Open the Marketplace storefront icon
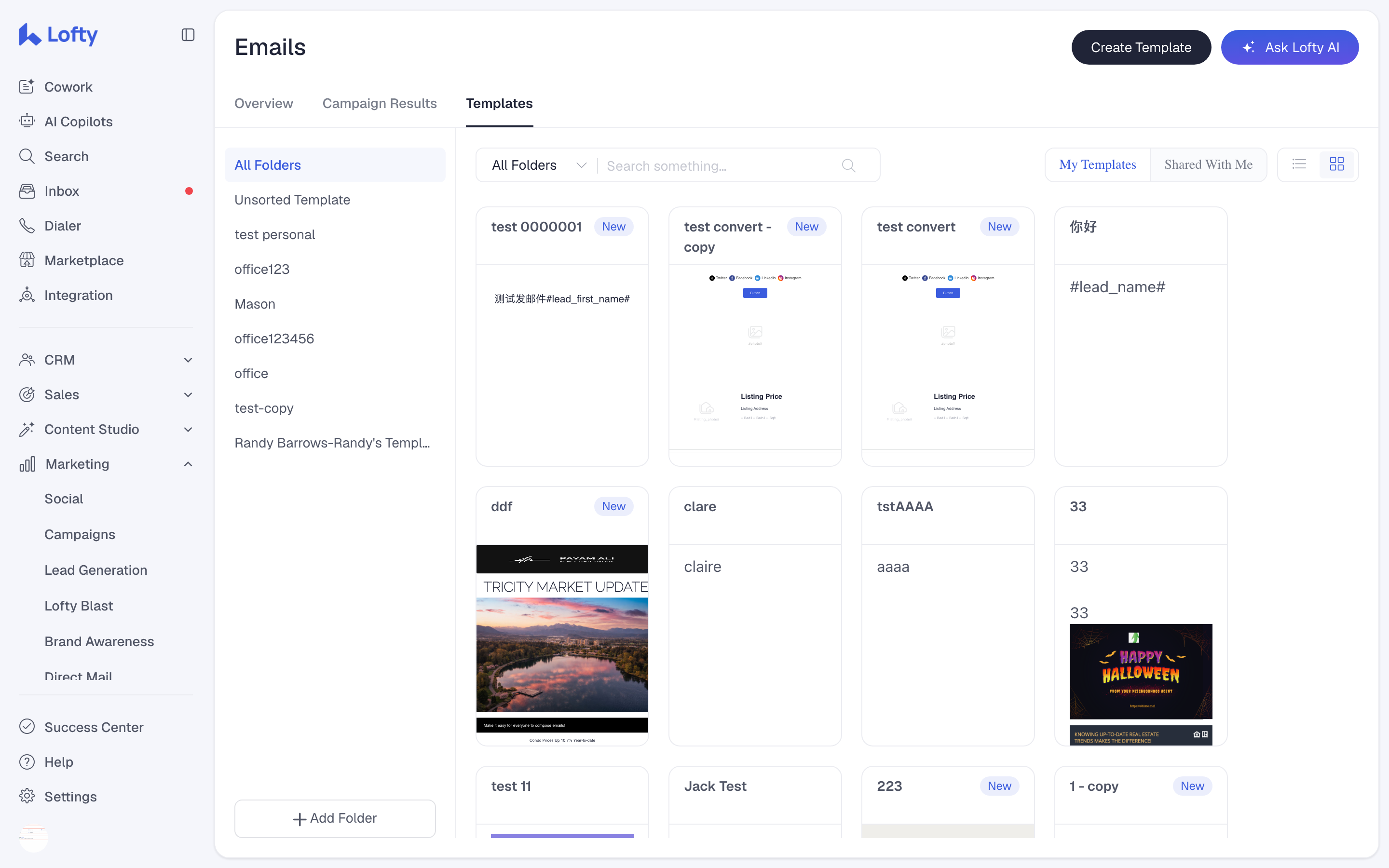Screen dimensions: 1389x868 click(27, 260)
